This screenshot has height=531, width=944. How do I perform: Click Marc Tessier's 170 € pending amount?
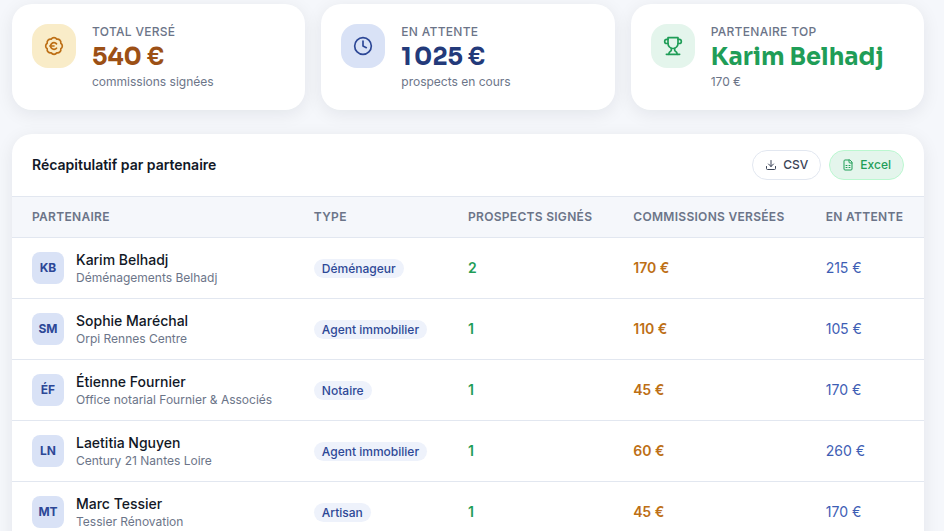point(843,512)
